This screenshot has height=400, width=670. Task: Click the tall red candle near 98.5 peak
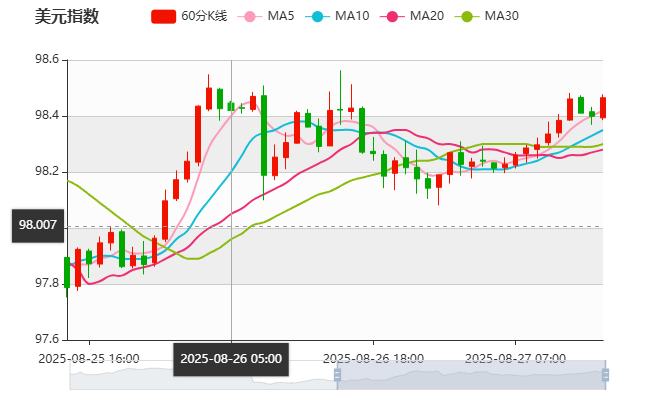pos(209,97)
